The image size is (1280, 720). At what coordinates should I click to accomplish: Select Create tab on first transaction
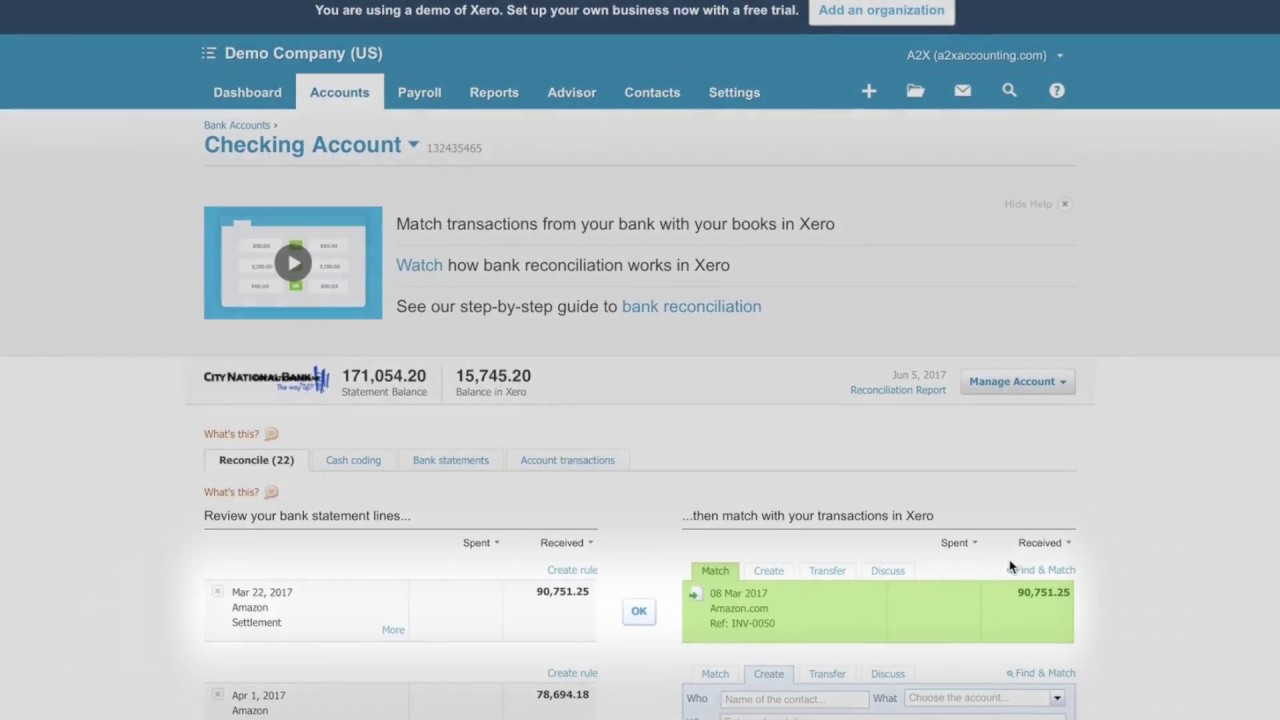[x=768, y=571]
